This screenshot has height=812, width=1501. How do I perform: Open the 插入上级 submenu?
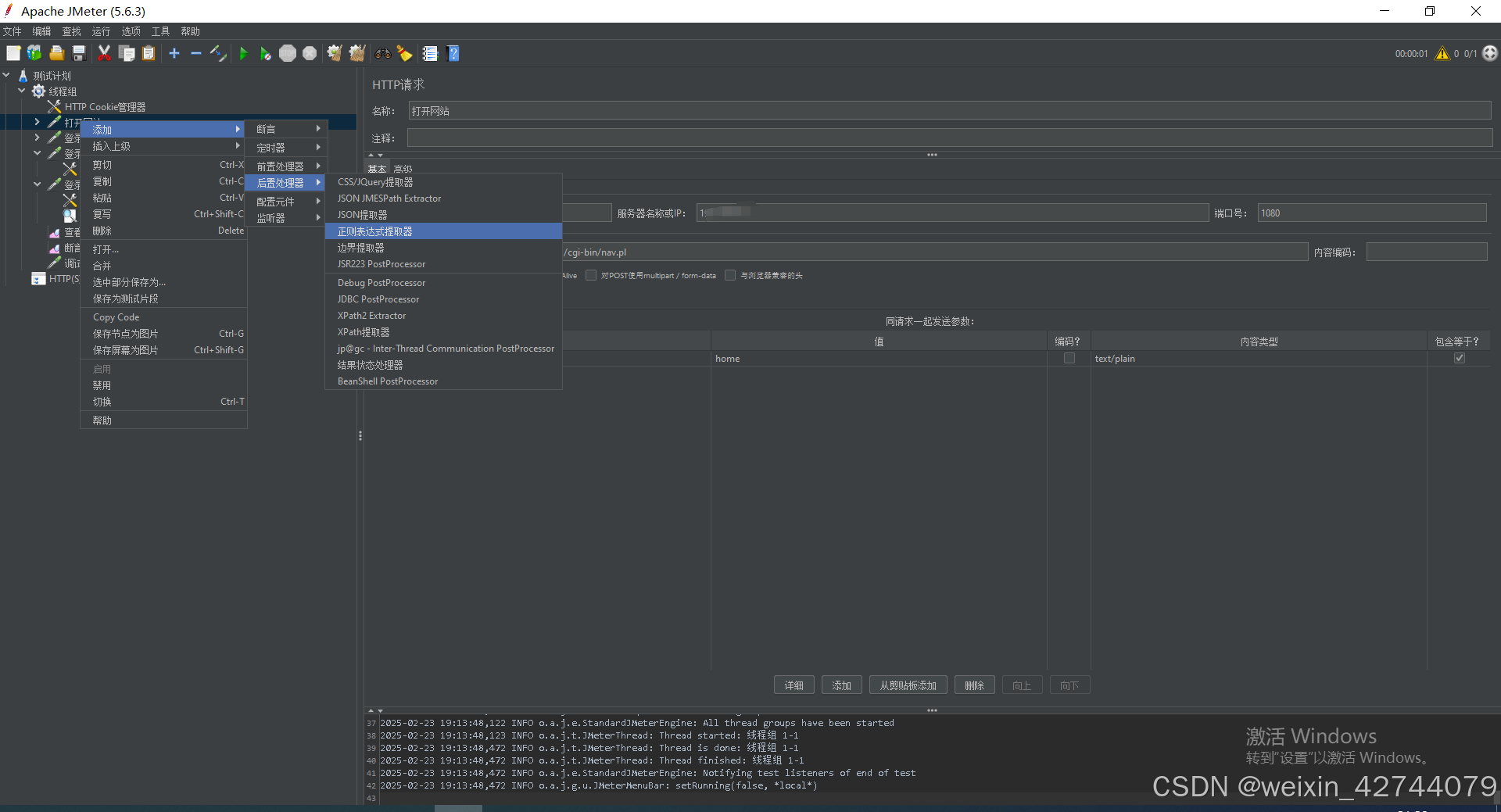pyautogui.click(x=164, y=146)
